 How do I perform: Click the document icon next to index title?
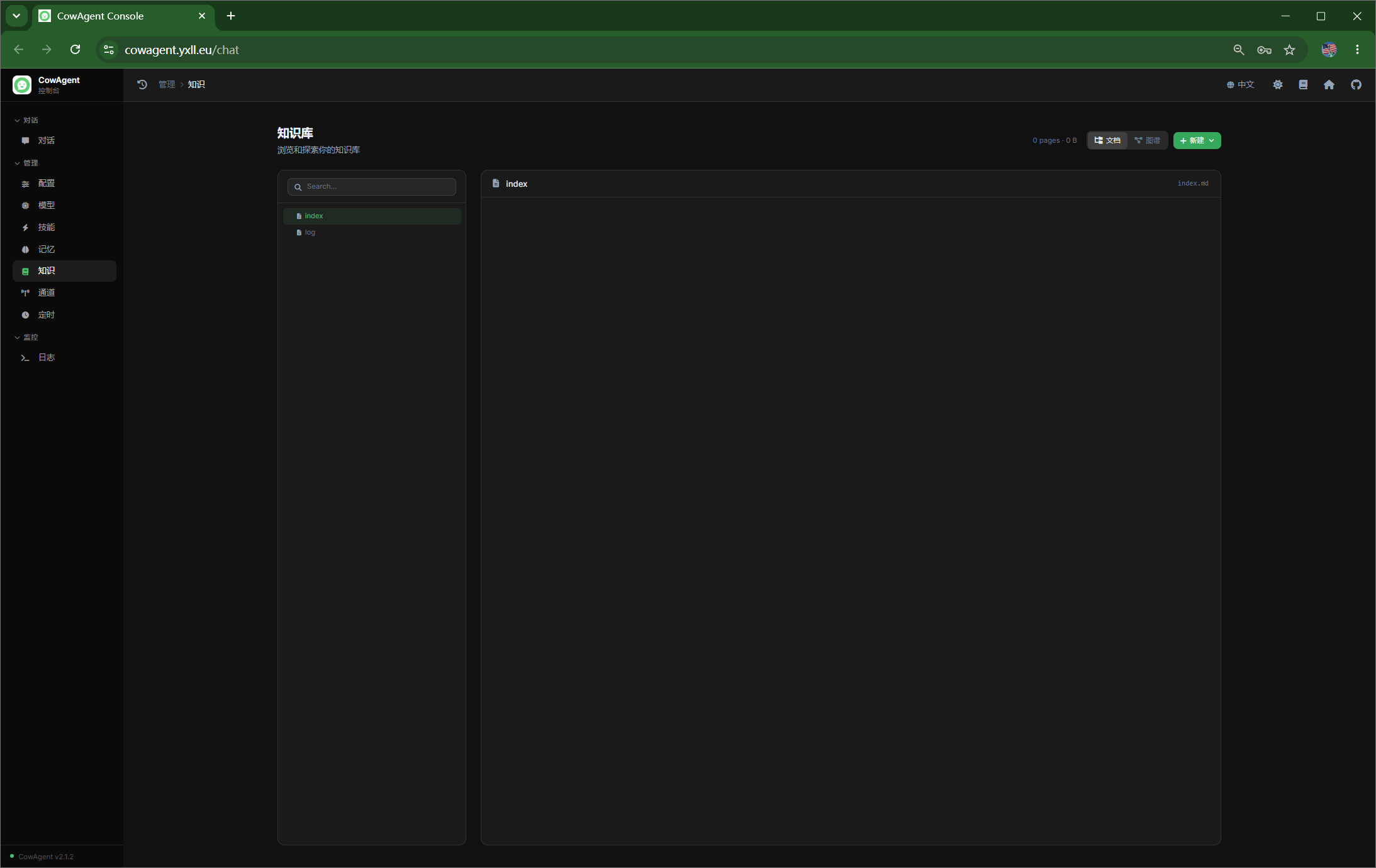pyautogui.click(x=496, y=184)
